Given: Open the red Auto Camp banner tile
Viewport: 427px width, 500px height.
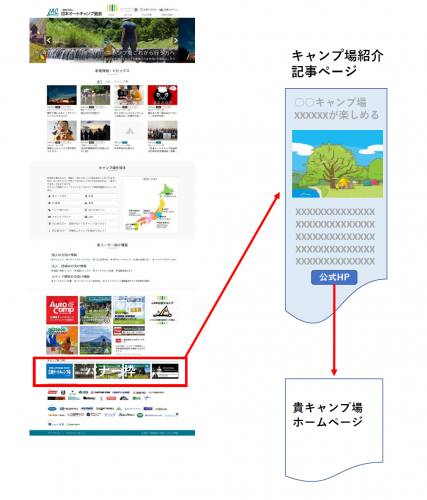Looking at the screenshot, I should (62, 310).
